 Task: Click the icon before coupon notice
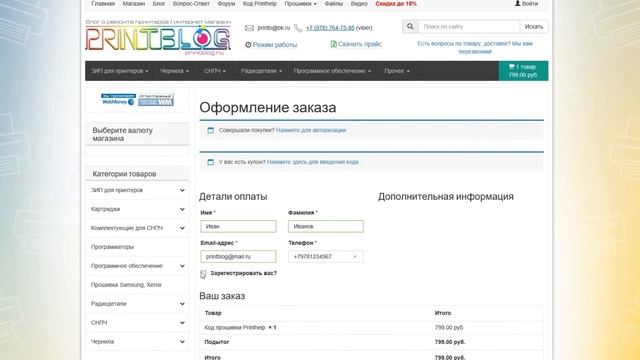coord(211,162)
